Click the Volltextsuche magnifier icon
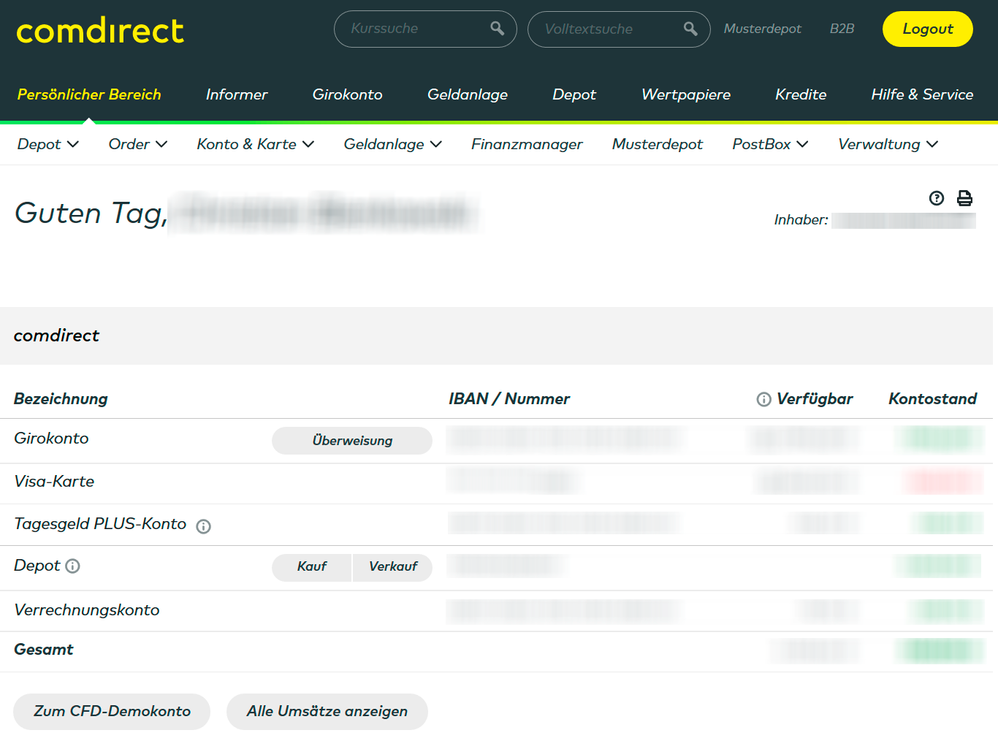 click(x=690, y=29)
